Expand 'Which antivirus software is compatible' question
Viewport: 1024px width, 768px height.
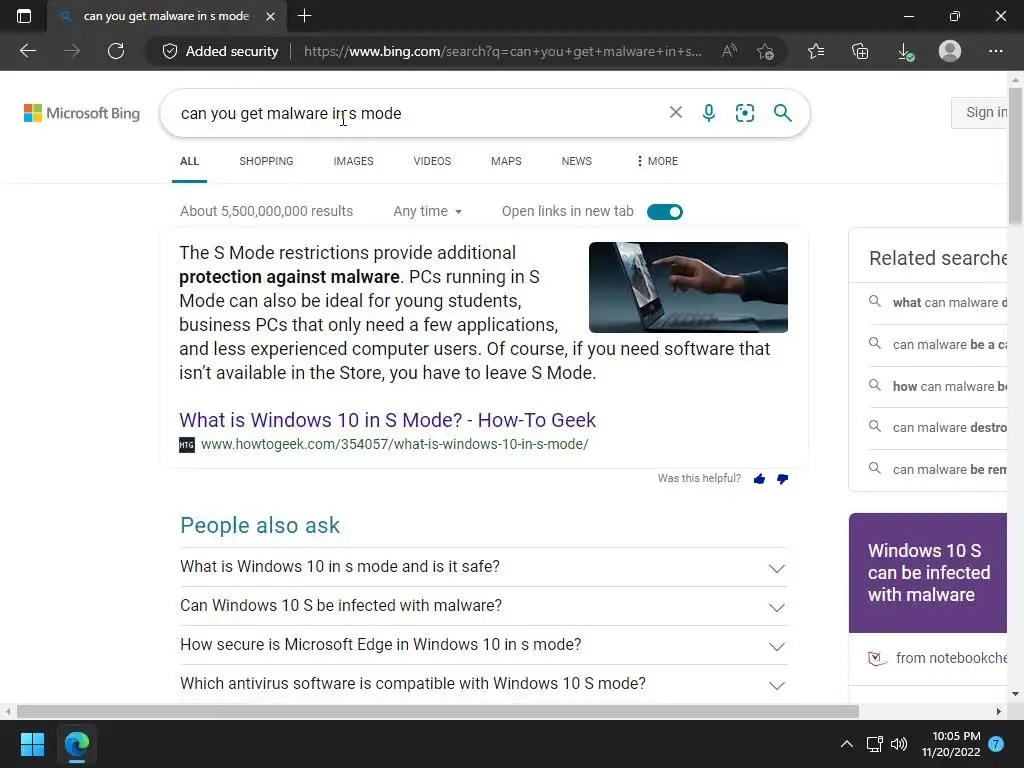(x=483, y=684)
